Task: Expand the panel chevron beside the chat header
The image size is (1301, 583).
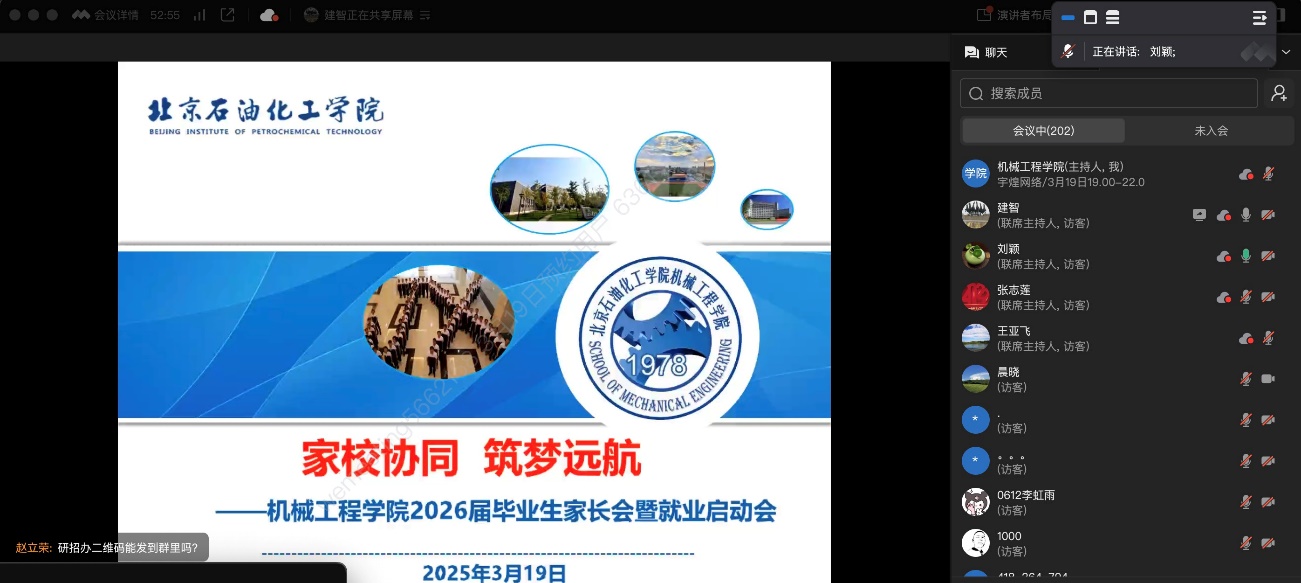Action: tap(1286, 52)
